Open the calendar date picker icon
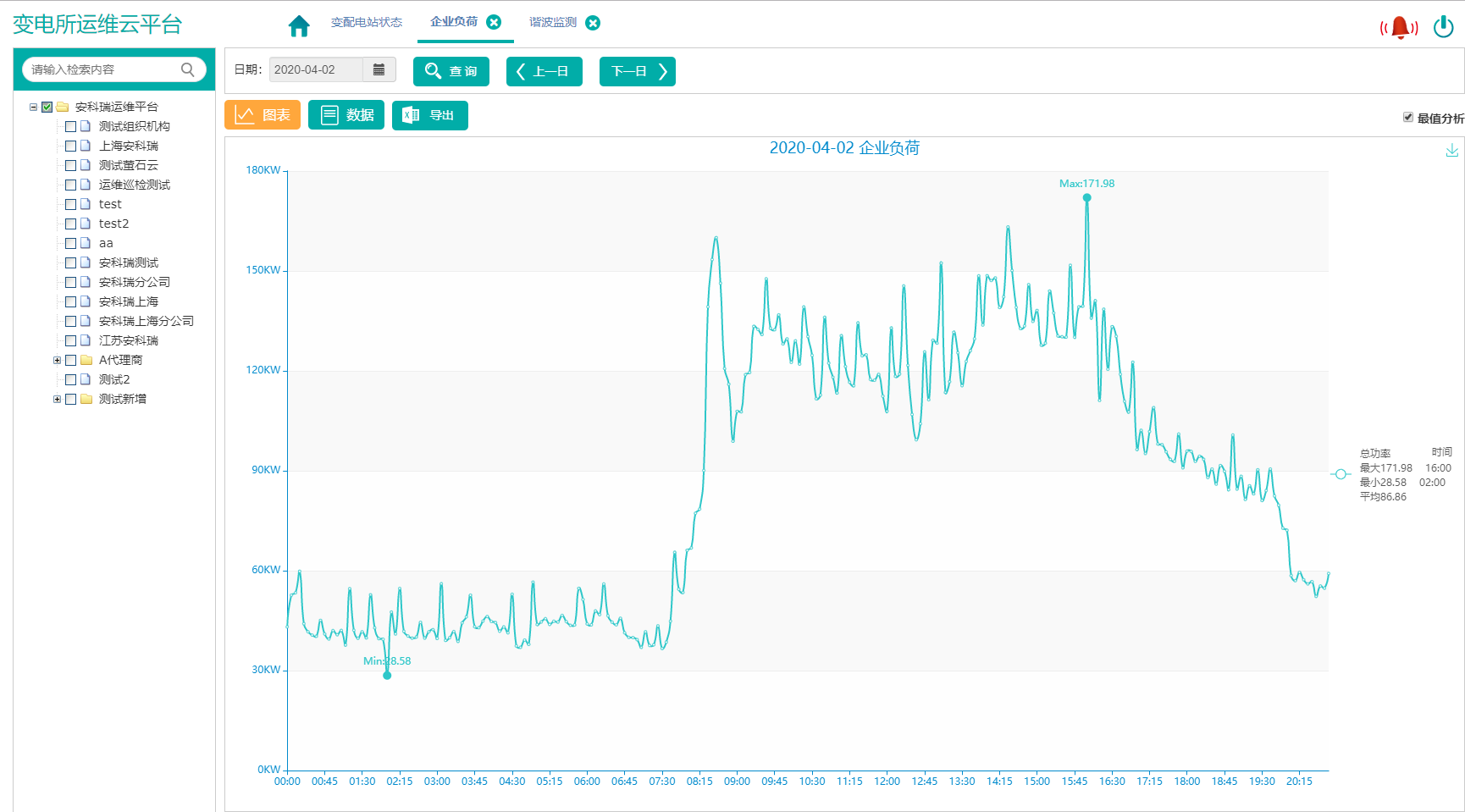 click(379, 69)
